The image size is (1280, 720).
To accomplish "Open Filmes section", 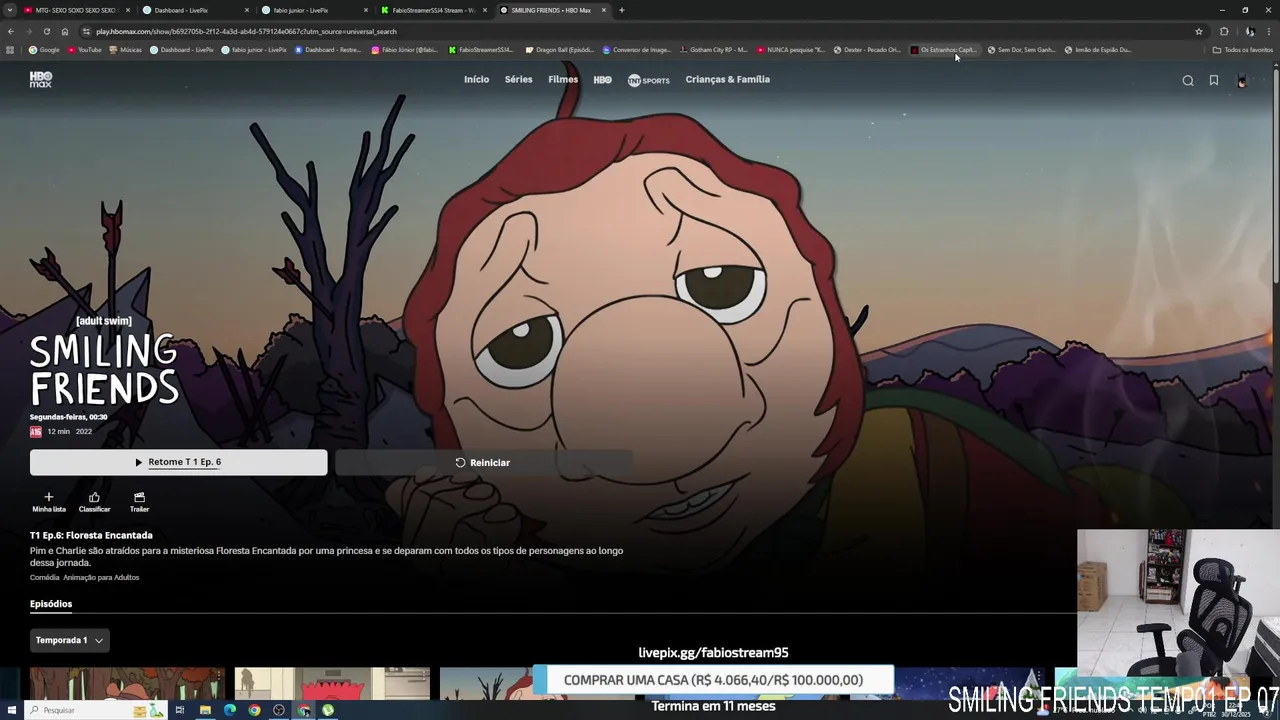I will pos(563,80).
